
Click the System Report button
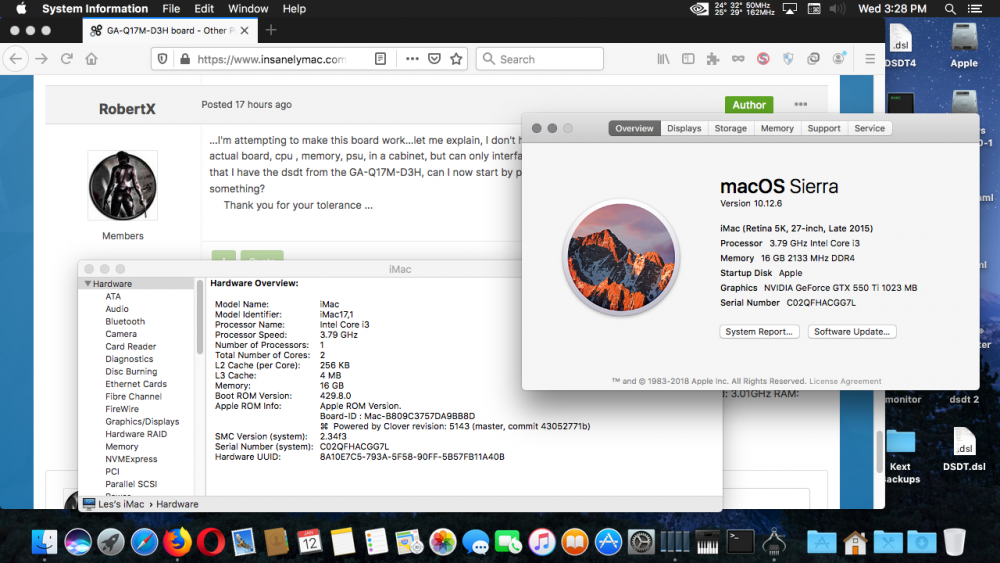click(x=759, y=332)
